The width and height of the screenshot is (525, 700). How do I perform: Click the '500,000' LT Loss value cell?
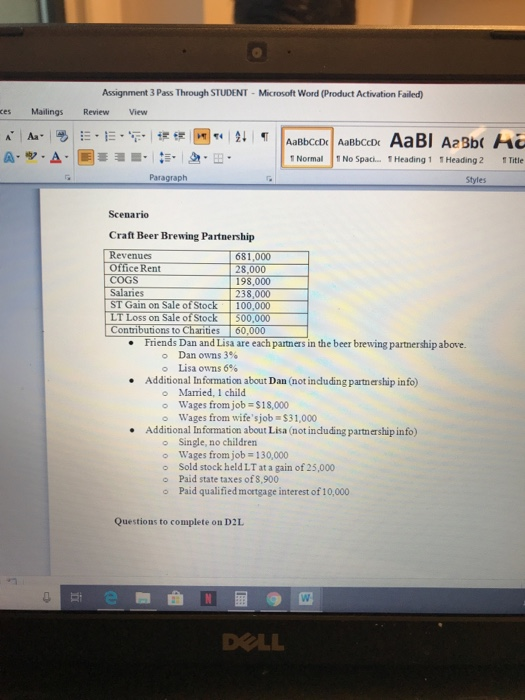click(x=269, y=318)
